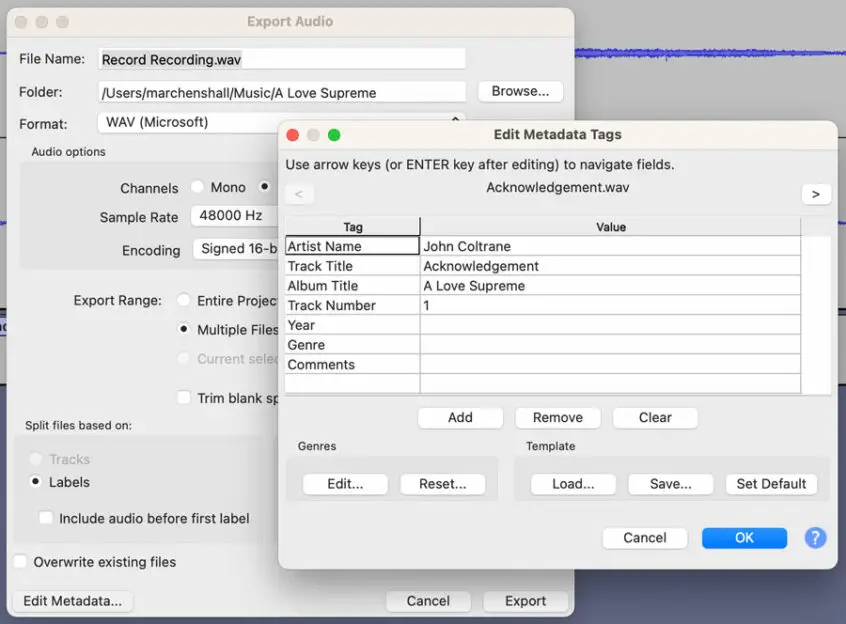Load a metadata template
Image resolution: width=846 pixels, height=624 pixels.
pyautogui.click(x=572, y=483)
